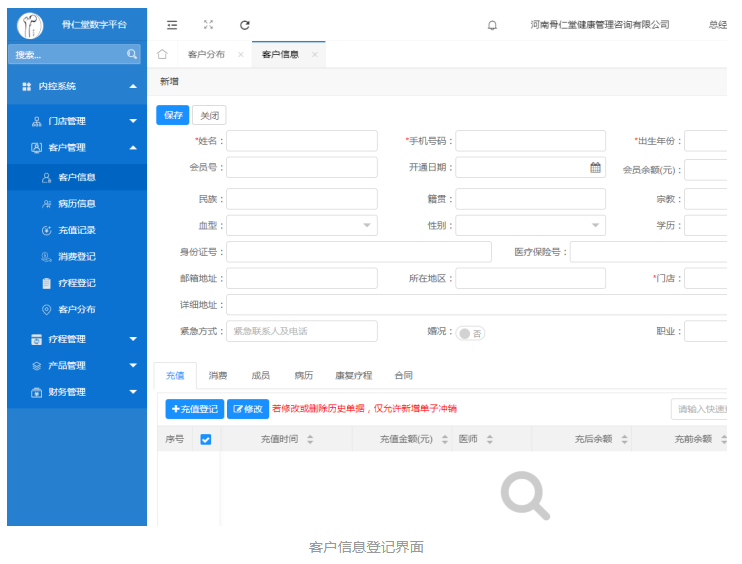Click the 客户管理 icon
Image resolution: width=742 pixels, height=564 pixels.
[36, 148]
